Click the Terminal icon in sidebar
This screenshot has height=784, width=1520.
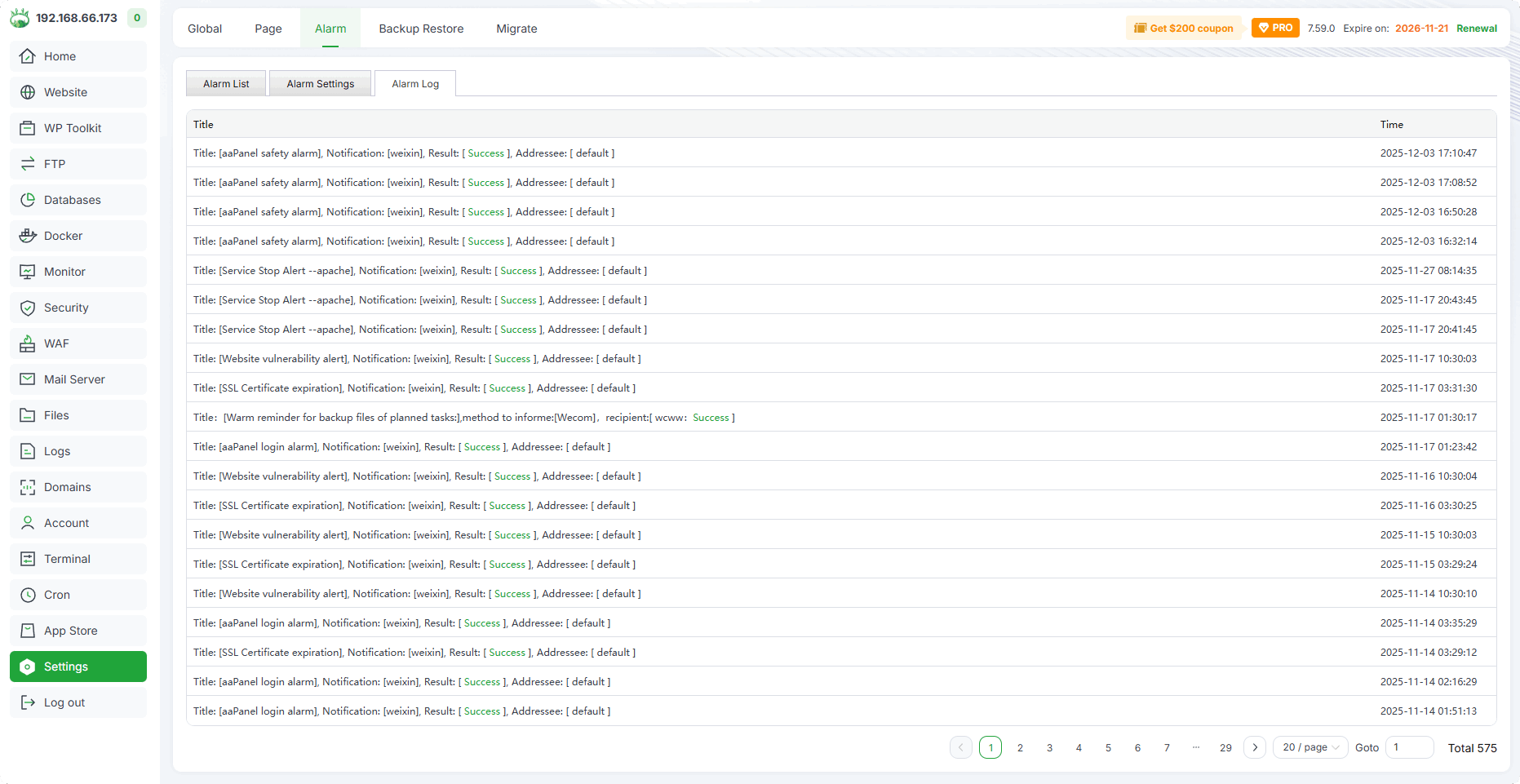pyautogui.click(x=28, y=559)
